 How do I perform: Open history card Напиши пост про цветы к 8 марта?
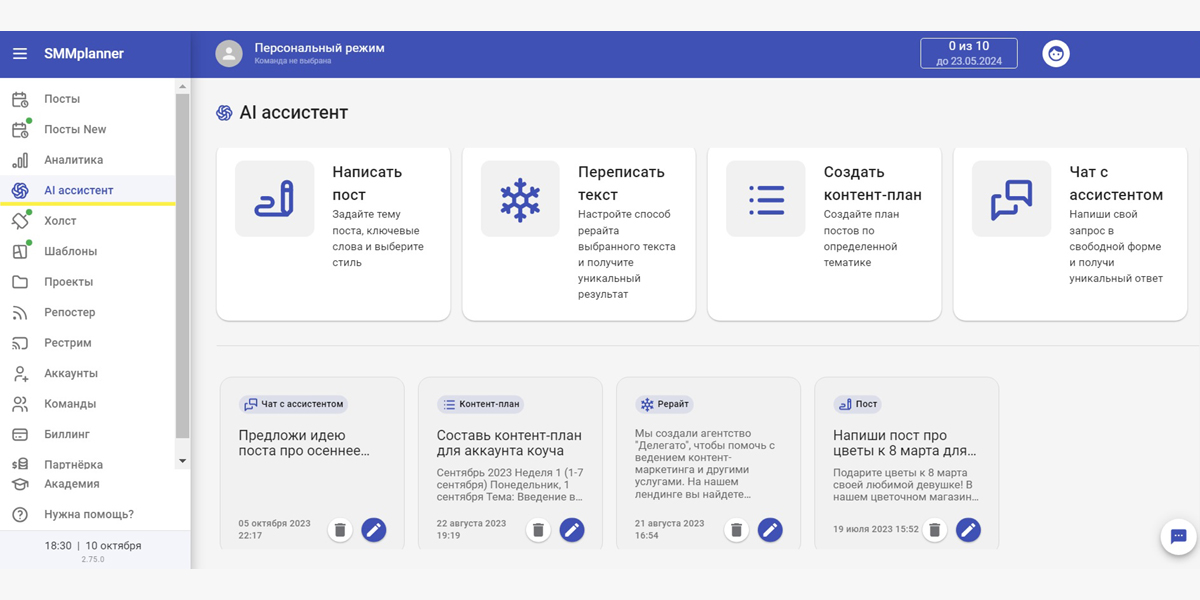tap(907, 463)
